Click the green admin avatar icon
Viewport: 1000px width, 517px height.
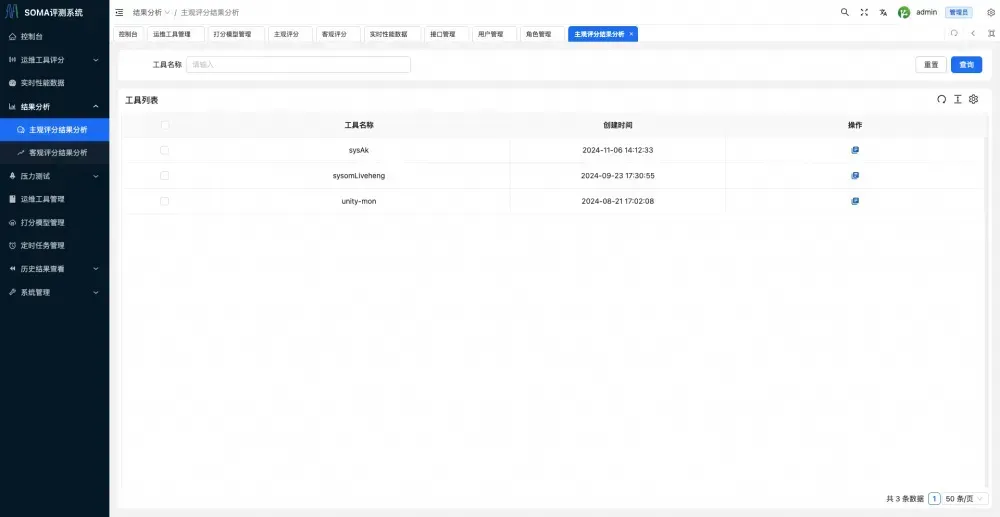click(x=904, y=12)
